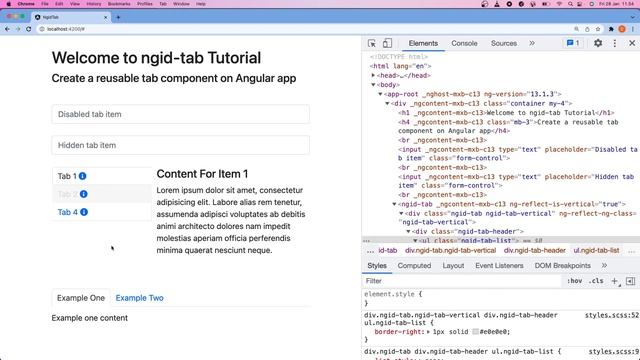Open the Computed styles tab
The height and width of the screenshot is (360, 640).
414,266
